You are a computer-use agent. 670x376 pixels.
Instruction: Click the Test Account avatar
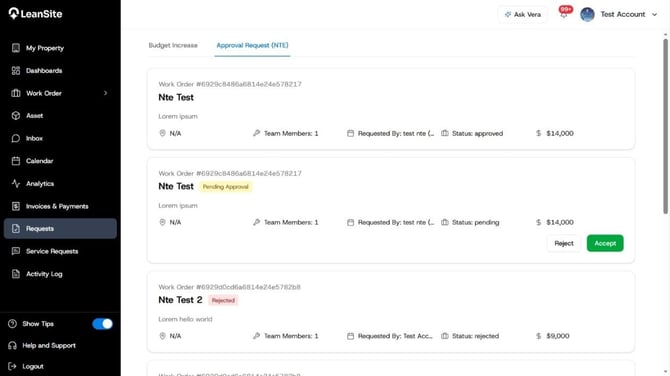point(587,15)
